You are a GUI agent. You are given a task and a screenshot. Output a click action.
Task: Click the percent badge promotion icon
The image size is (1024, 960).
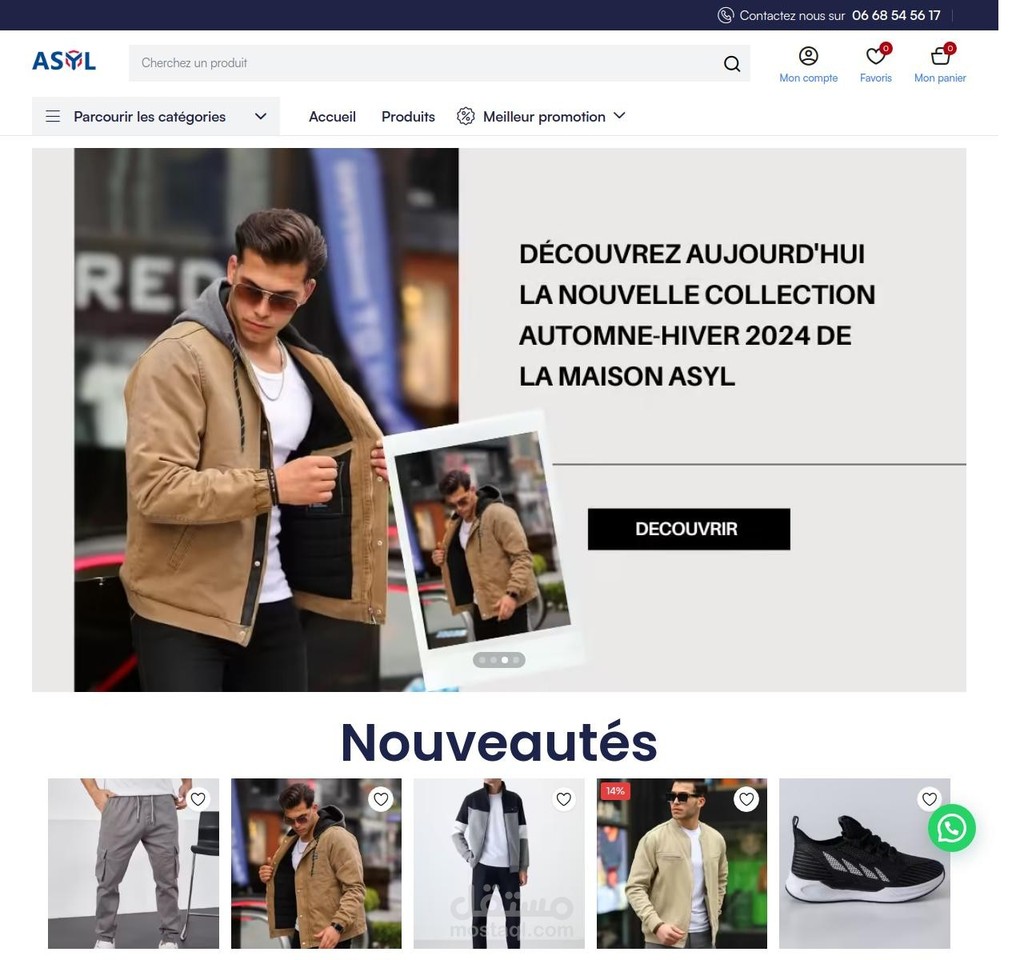tap(466, 116)
